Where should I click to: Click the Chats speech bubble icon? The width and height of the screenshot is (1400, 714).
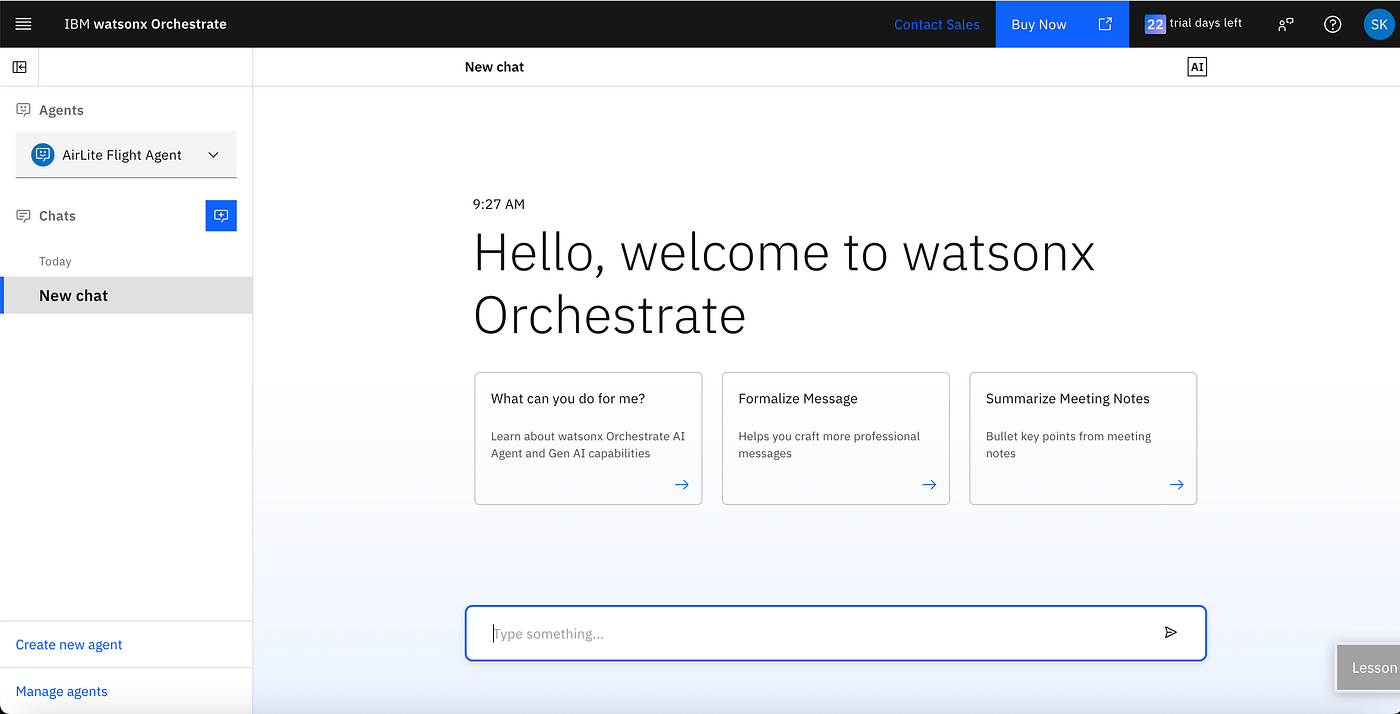tap(24, 216)
